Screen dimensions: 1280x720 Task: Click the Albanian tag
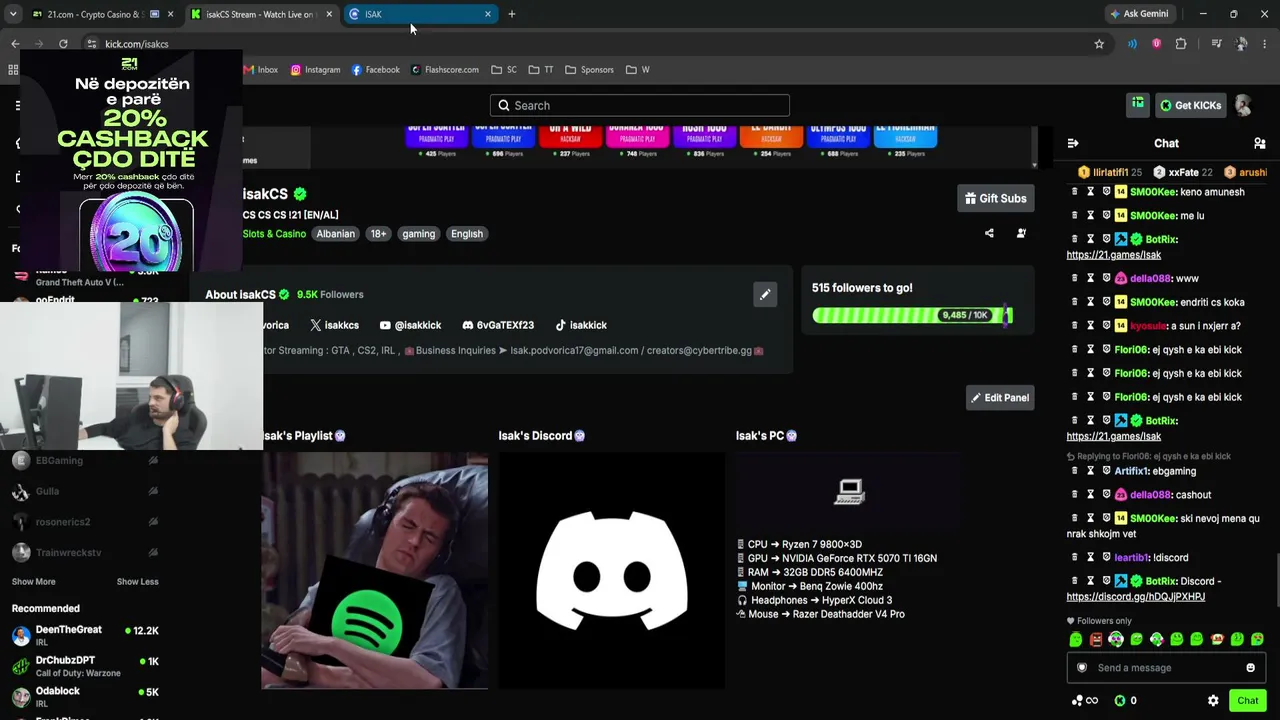click(x=336, y=234)
